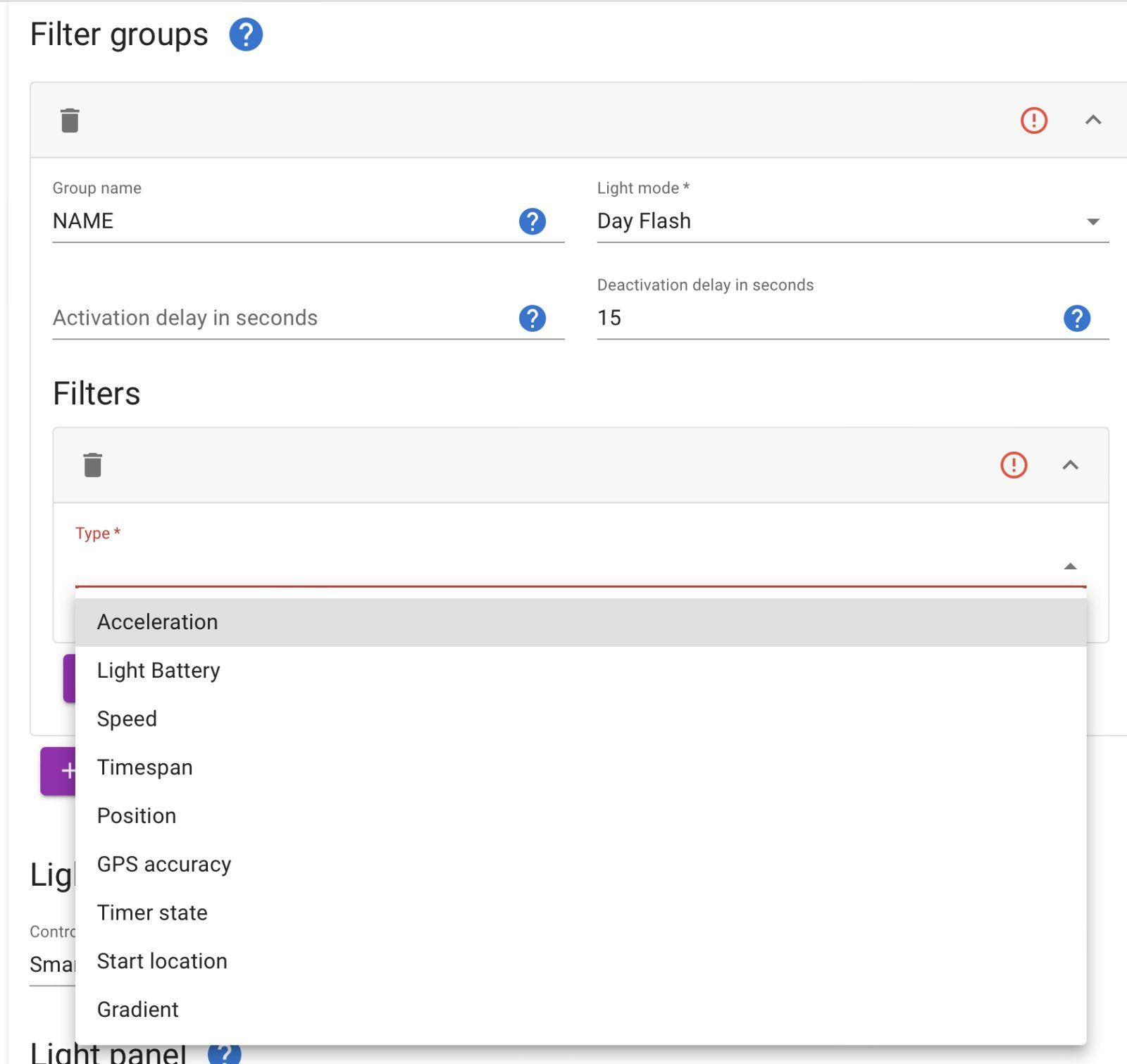Screen dimensions: 1127x1064
Task: Select Acceleration filter type
Action: [x=158, y=622]
